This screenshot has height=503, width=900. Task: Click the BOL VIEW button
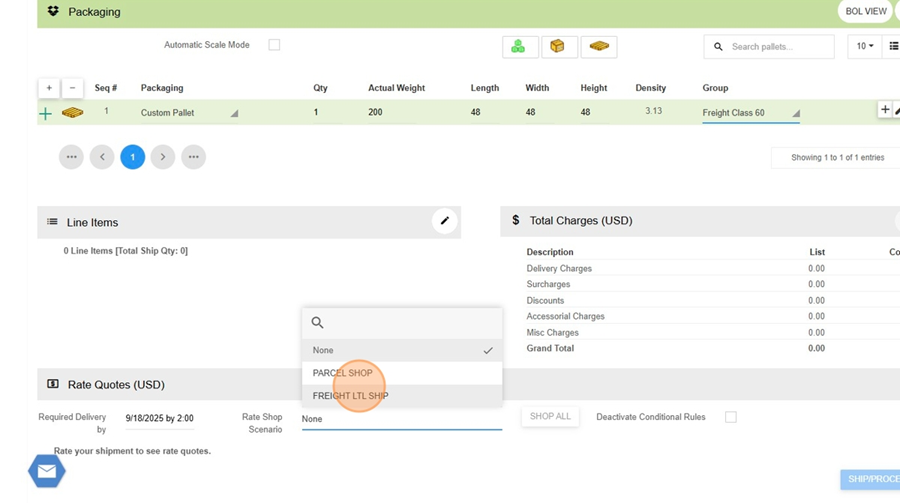865,12
